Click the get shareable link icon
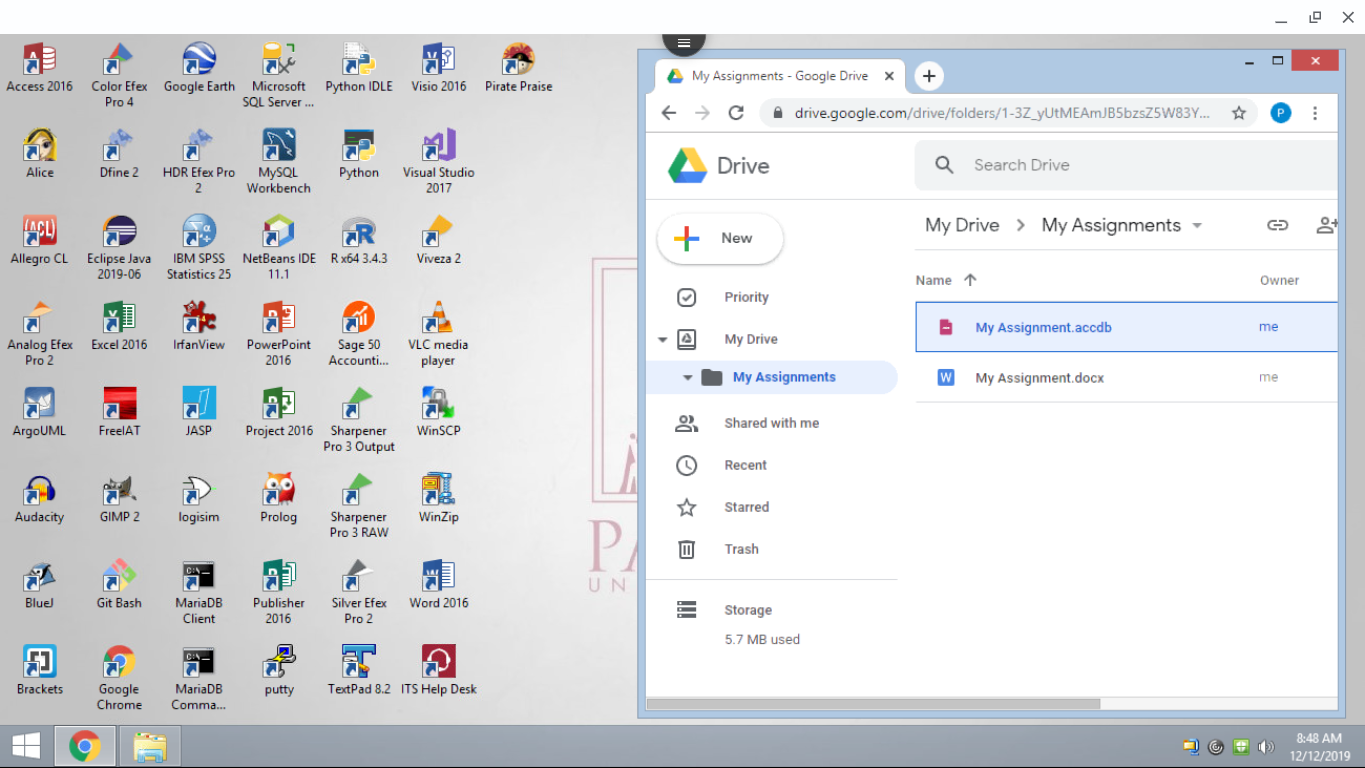Viewport: 1365px width, 768px height. click(1277, 225)
